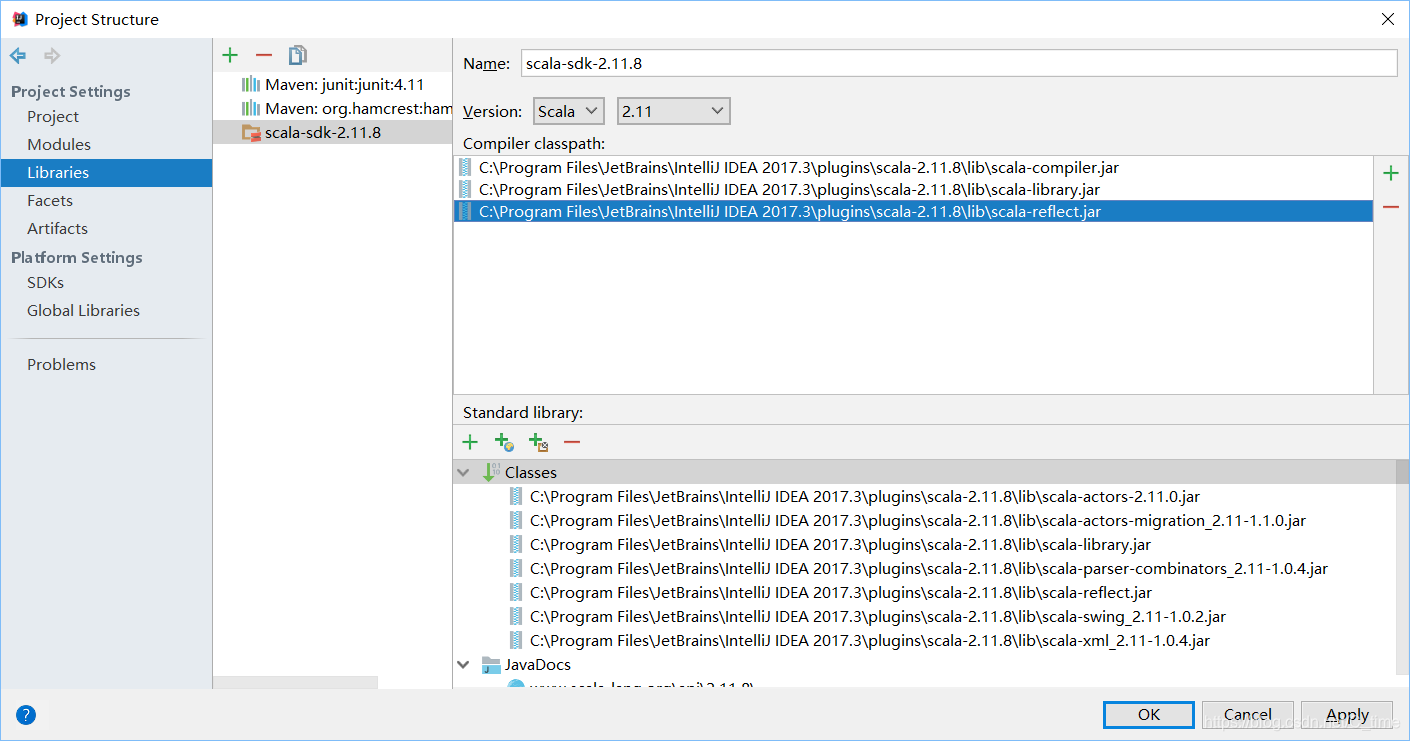Click the library Name input field
Viewport: 1410px width, 741px height.
tap(957, 63)
